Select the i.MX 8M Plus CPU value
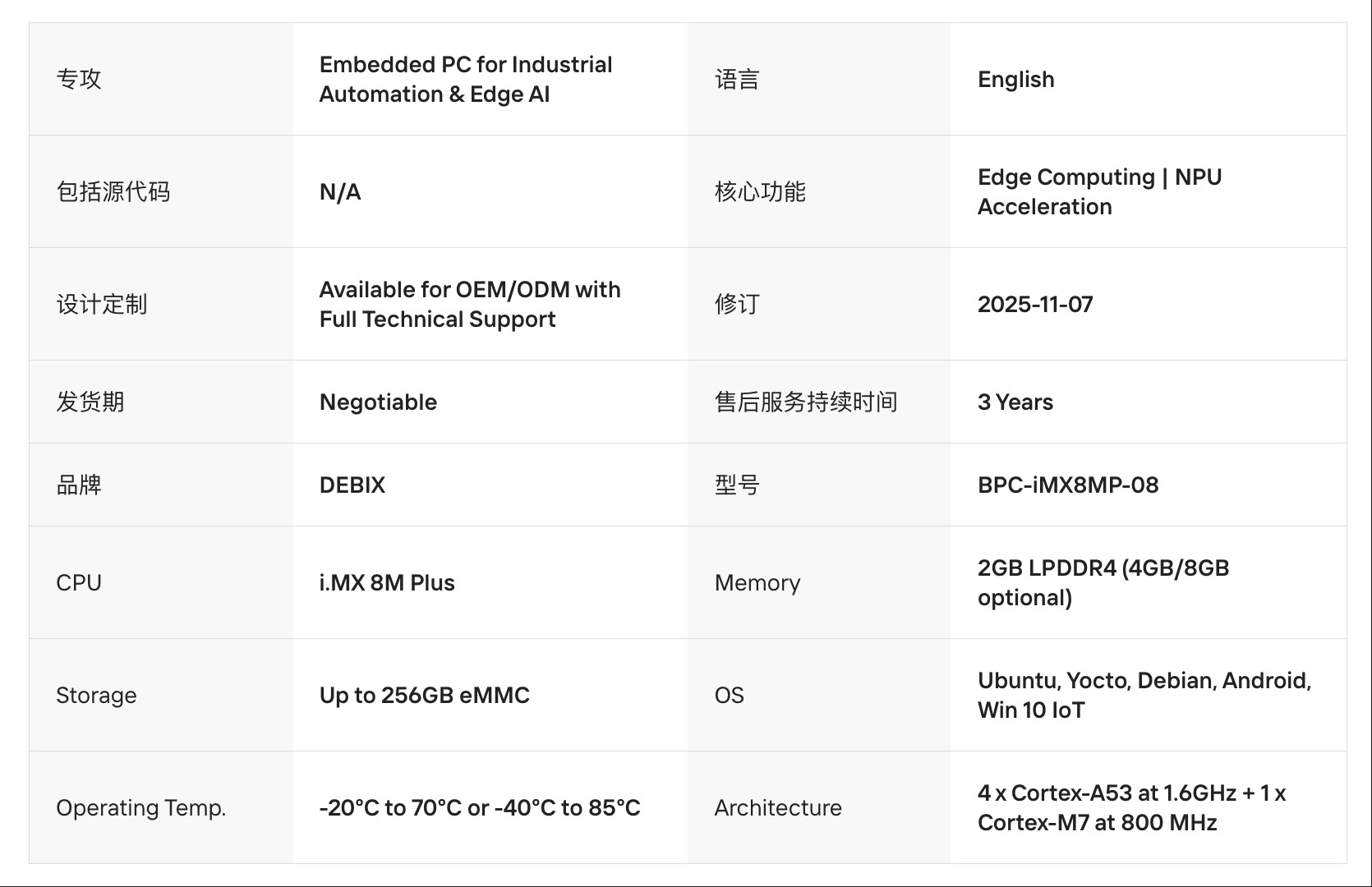The width and height of the screenshot is (1372, 887). 386,582
